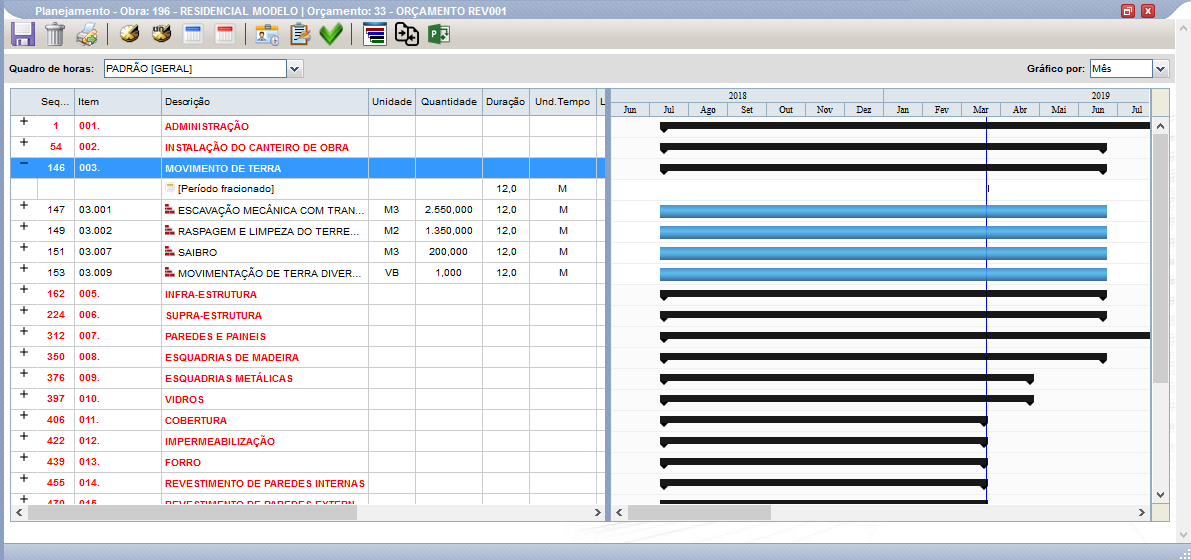1191x560 pixels.
Task: Select the PAREDES E PAINEIS row
Action: point(308,336)
